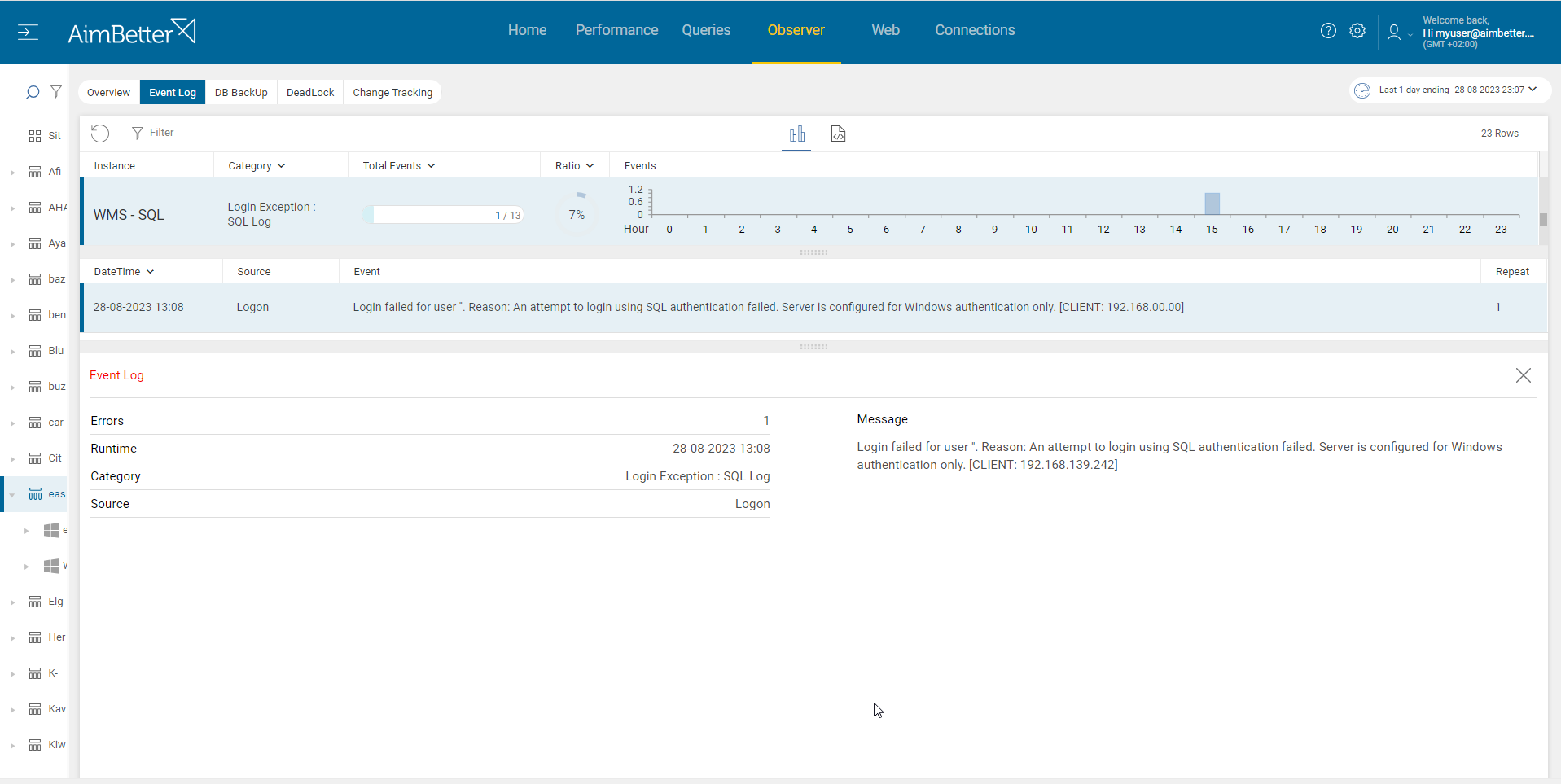
Task: Select the Afi server icon in sidebar
Action: click(35, 172)
